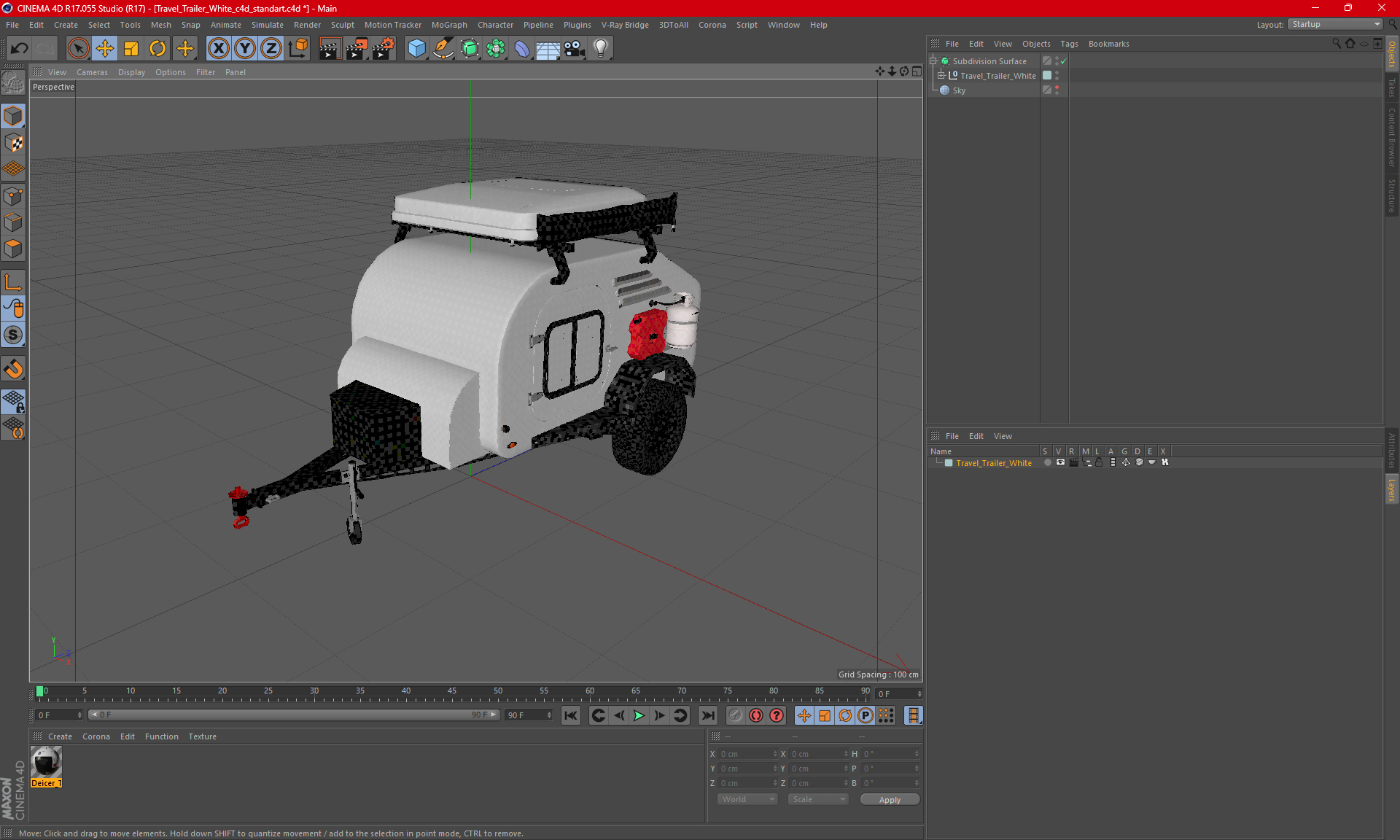Toggle viewport maximize icon

point(917,71)
